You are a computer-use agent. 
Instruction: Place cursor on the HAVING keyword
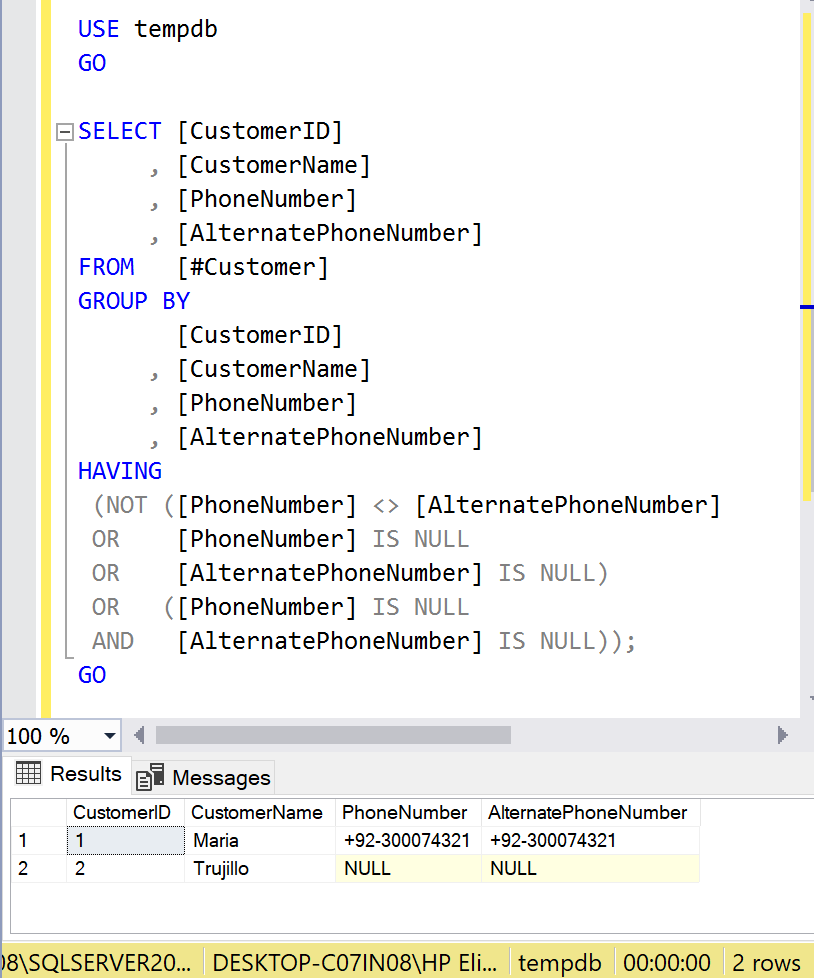(x=120, y=471)
